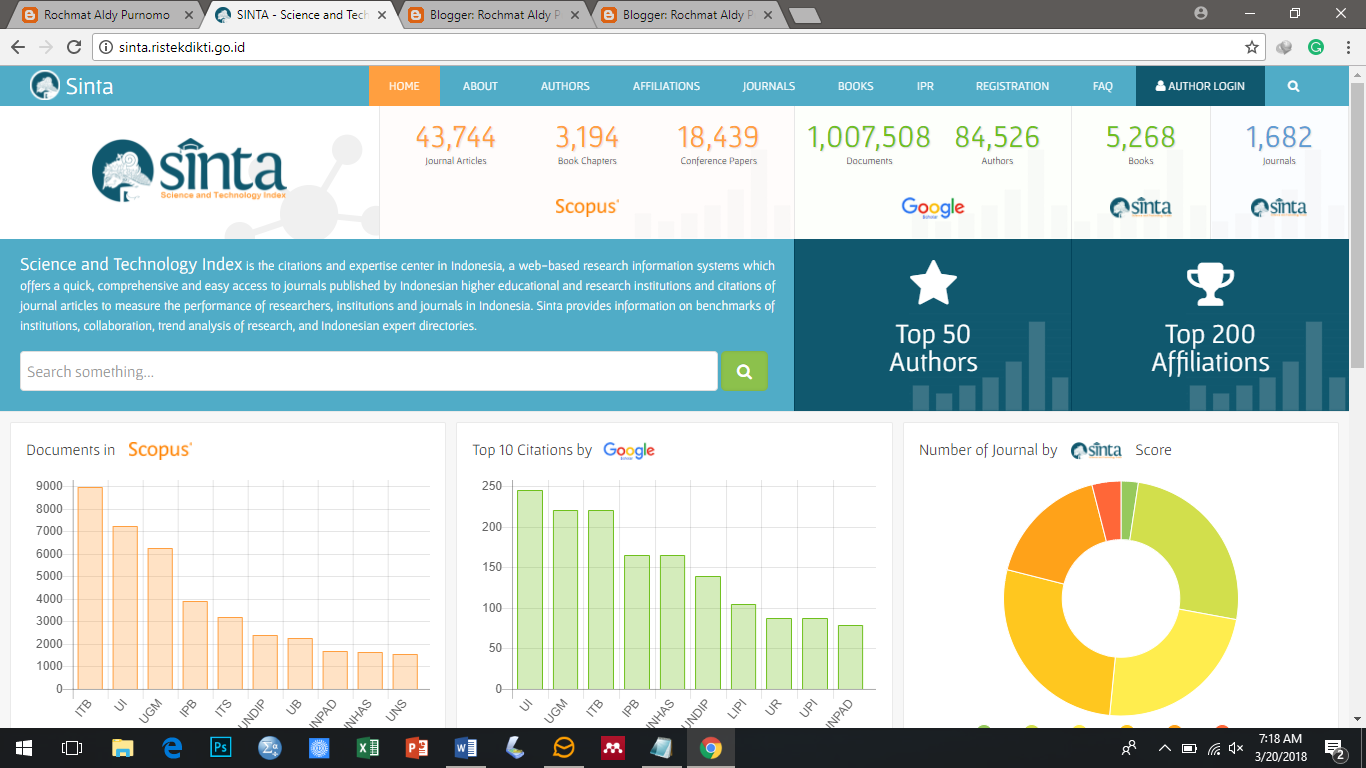The height and width of the screenshot is (768, 1366).
Task: Open the AFFILIATIONS menu item
Action: click(666, 86)
